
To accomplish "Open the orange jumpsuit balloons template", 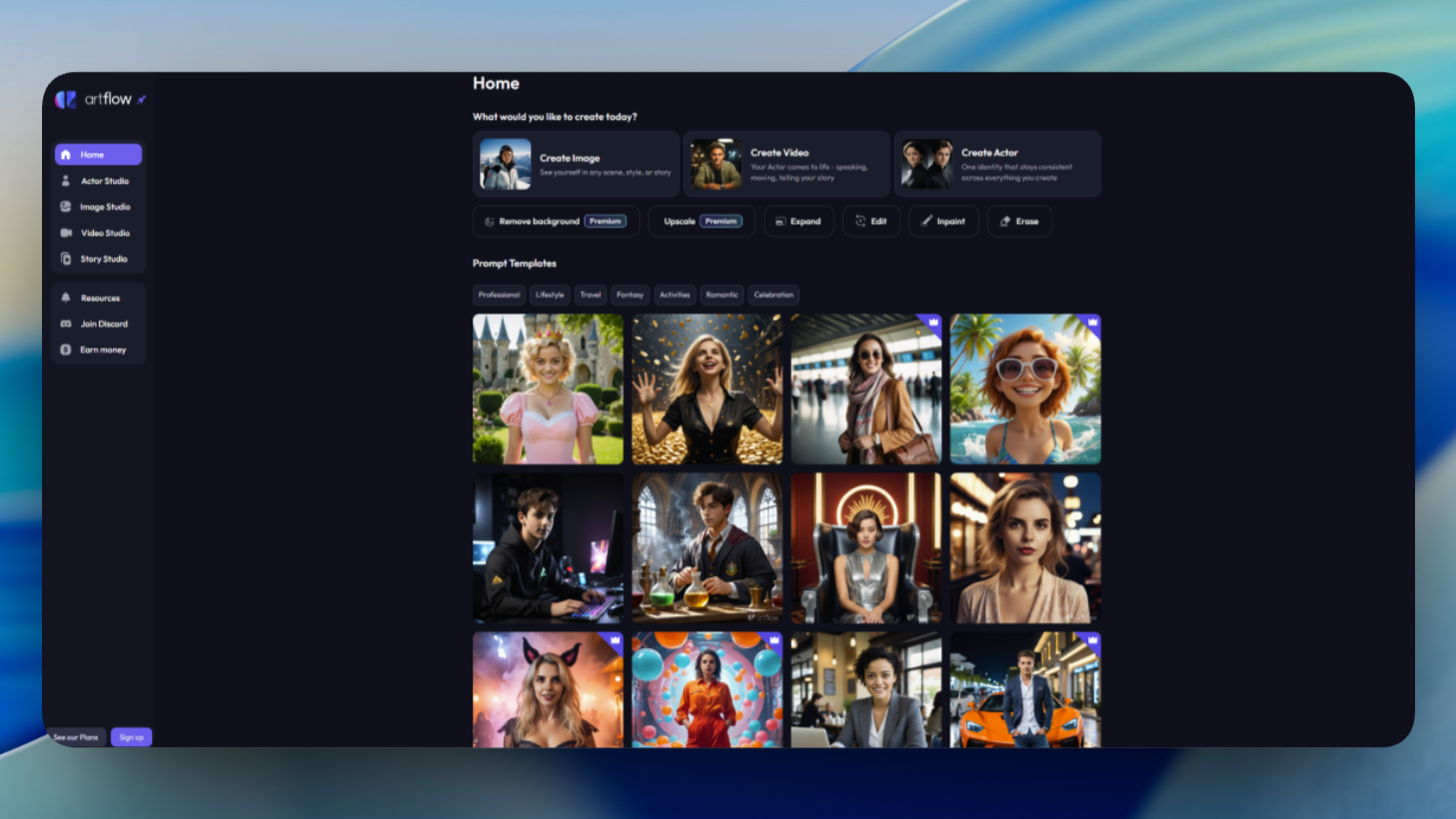I will point(708,690).
